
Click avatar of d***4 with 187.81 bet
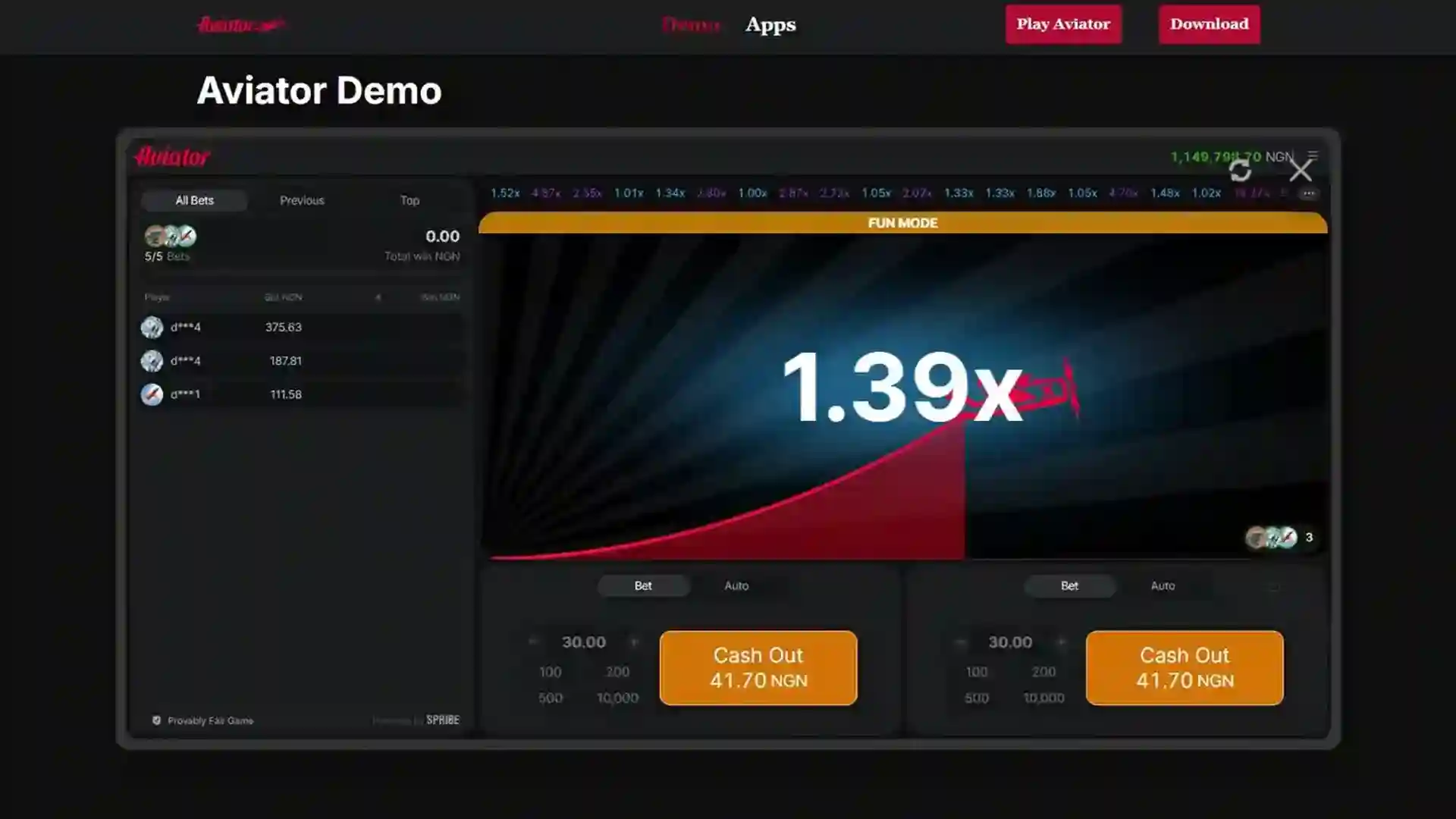pos(152,361)
